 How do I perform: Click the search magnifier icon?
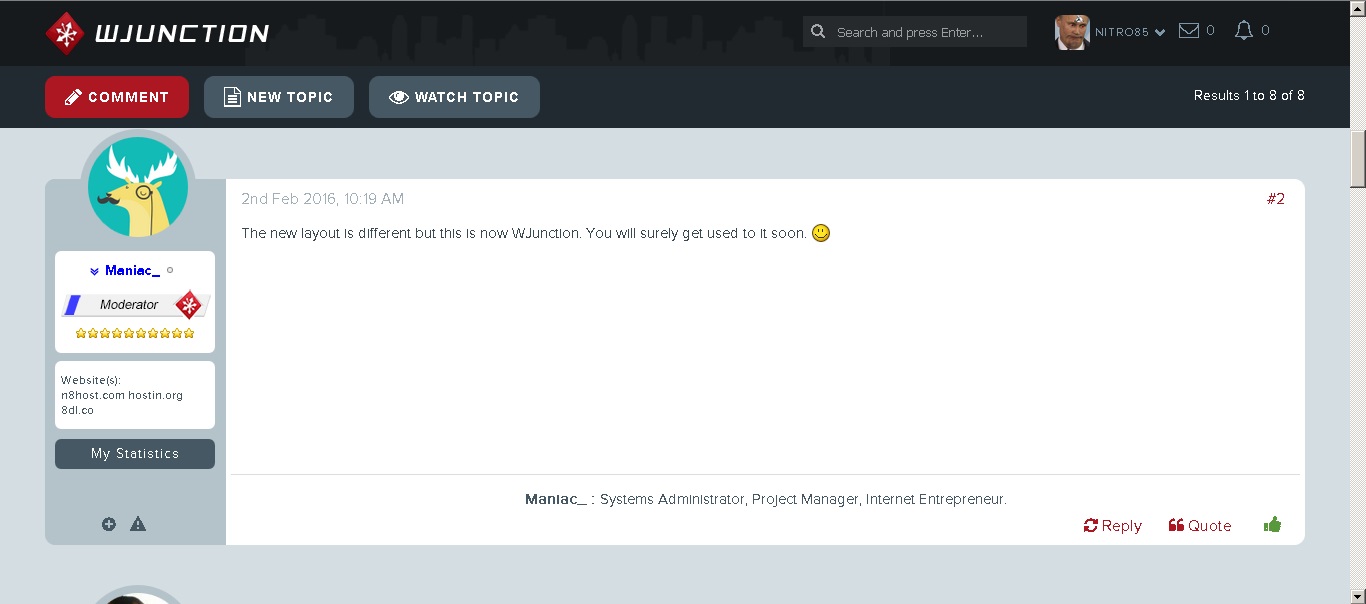pyautogui.click(x=818, y=32)
